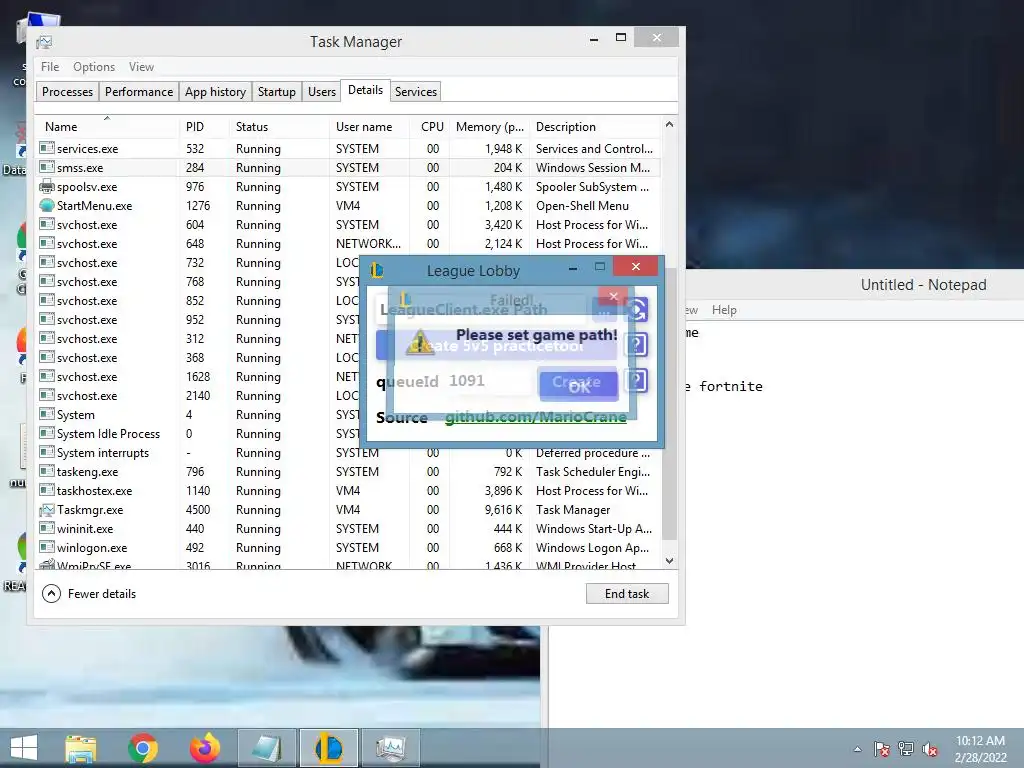The width and height of the screenshot is (1024, 768).
Task: Sort by the PID column header
Action: point(203,127)
